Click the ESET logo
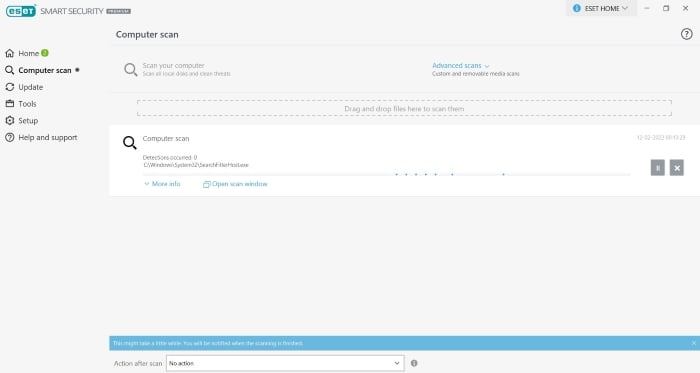 coord(21,11)
